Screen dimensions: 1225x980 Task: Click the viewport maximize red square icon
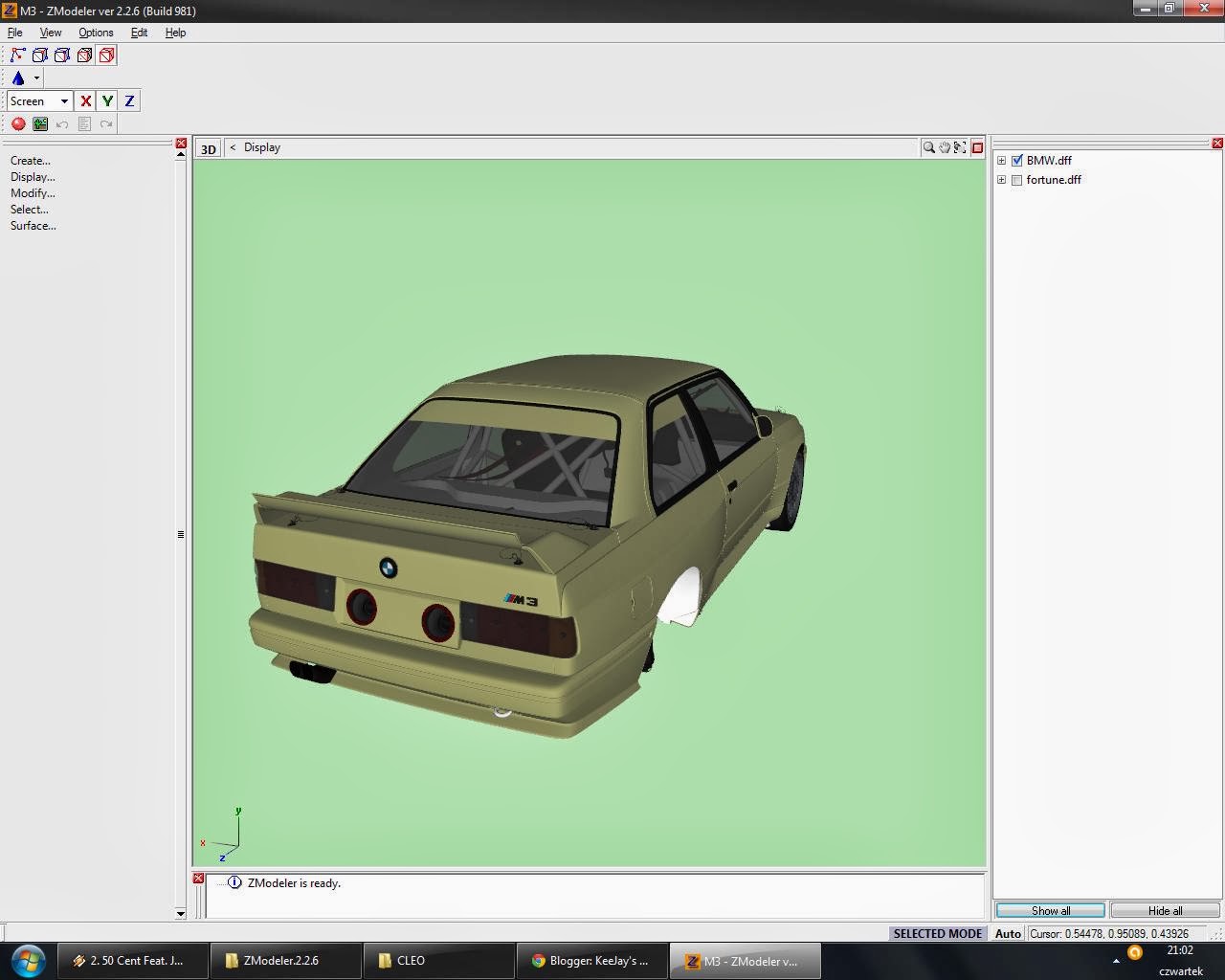[x=977, y=147]
